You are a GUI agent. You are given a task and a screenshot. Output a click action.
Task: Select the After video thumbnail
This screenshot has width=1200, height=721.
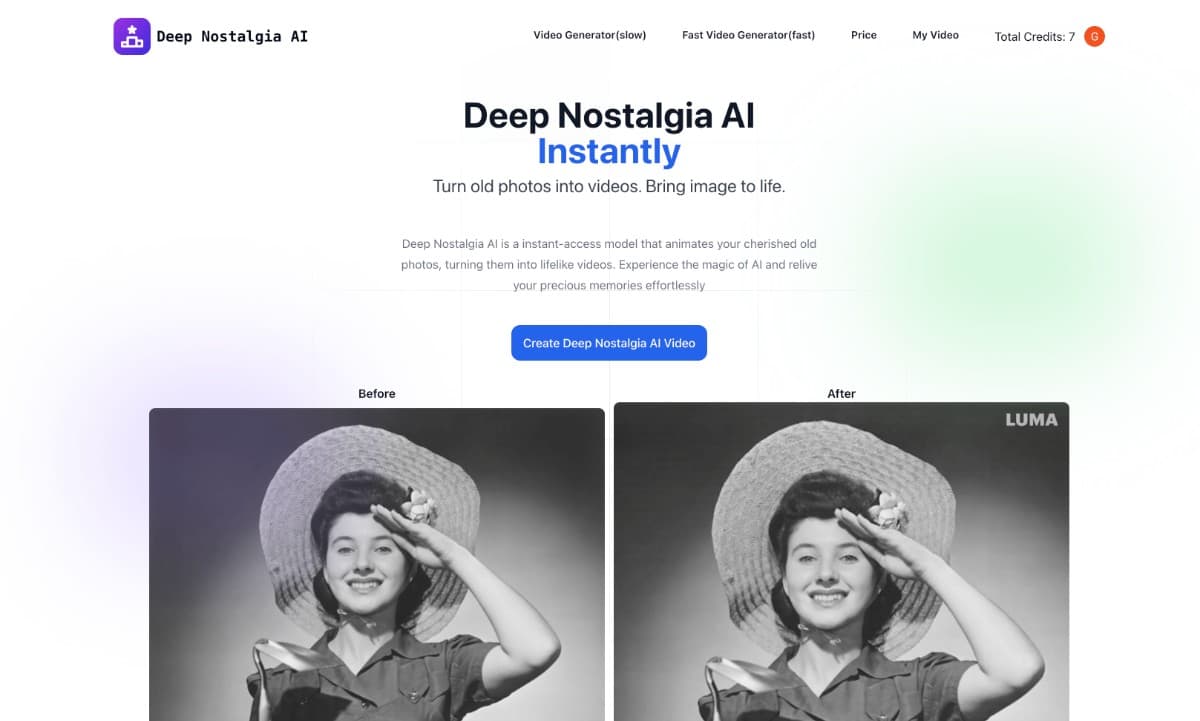pyautogui.click(x=841, y=562)
